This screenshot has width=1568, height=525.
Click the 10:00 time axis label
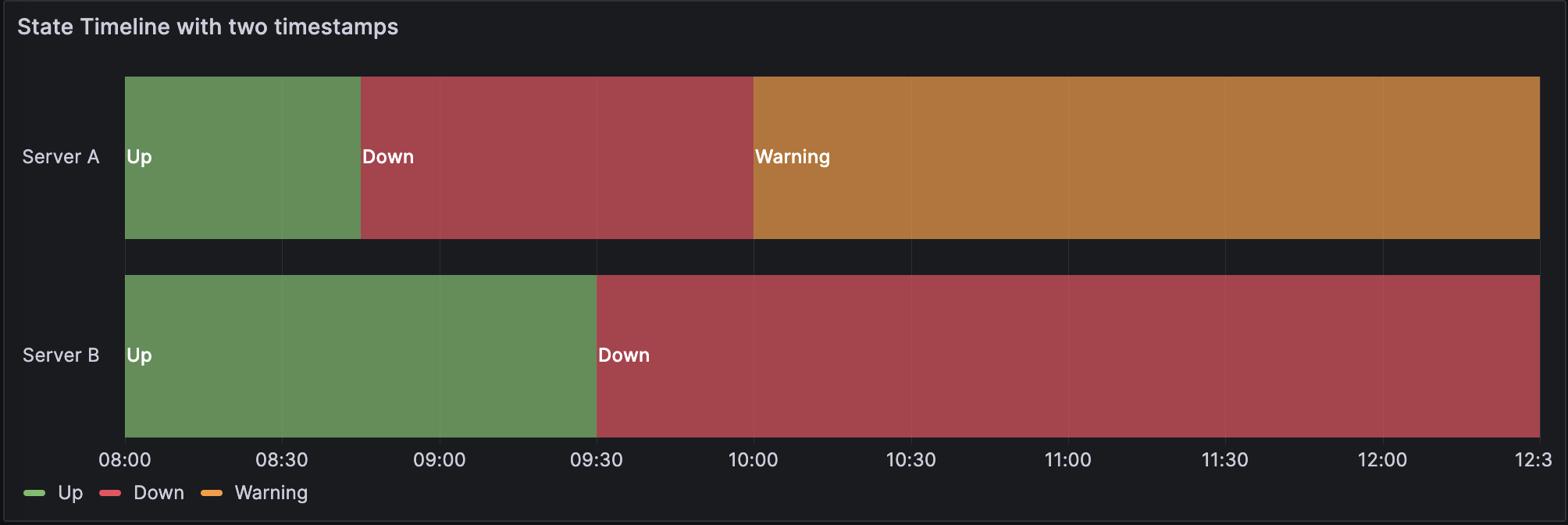click(754, 460)
